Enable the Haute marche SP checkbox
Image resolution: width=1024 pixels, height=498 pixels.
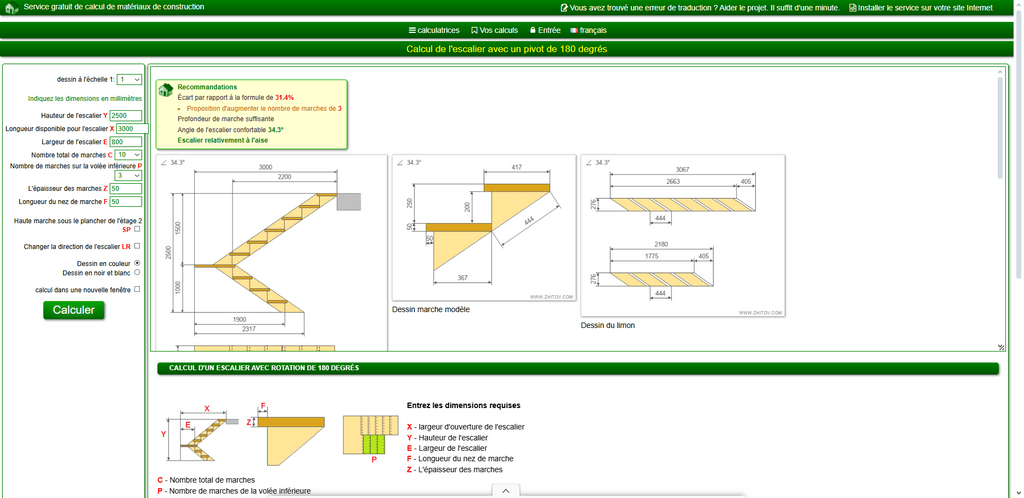click(x=136, y=229)
